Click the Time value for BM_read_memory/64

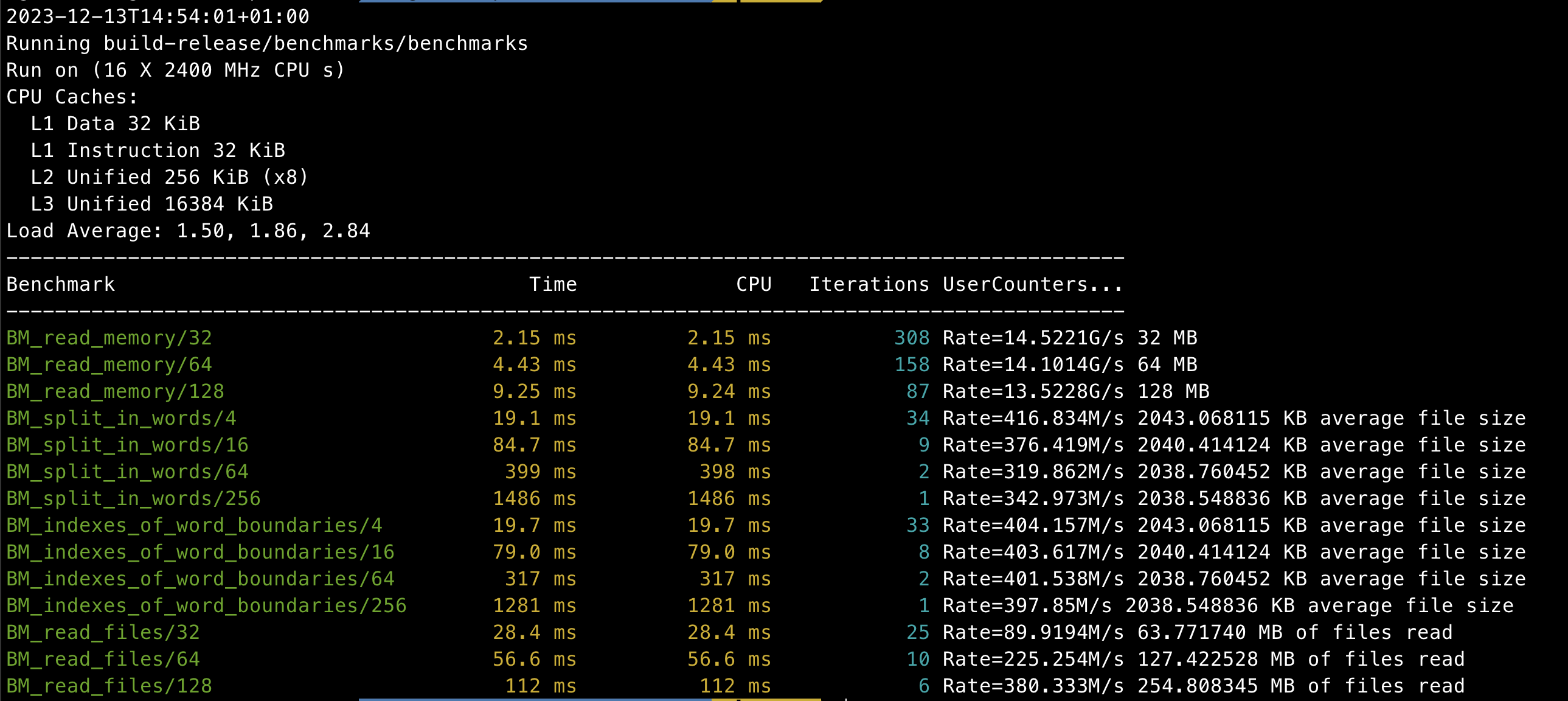click(535, 365)
